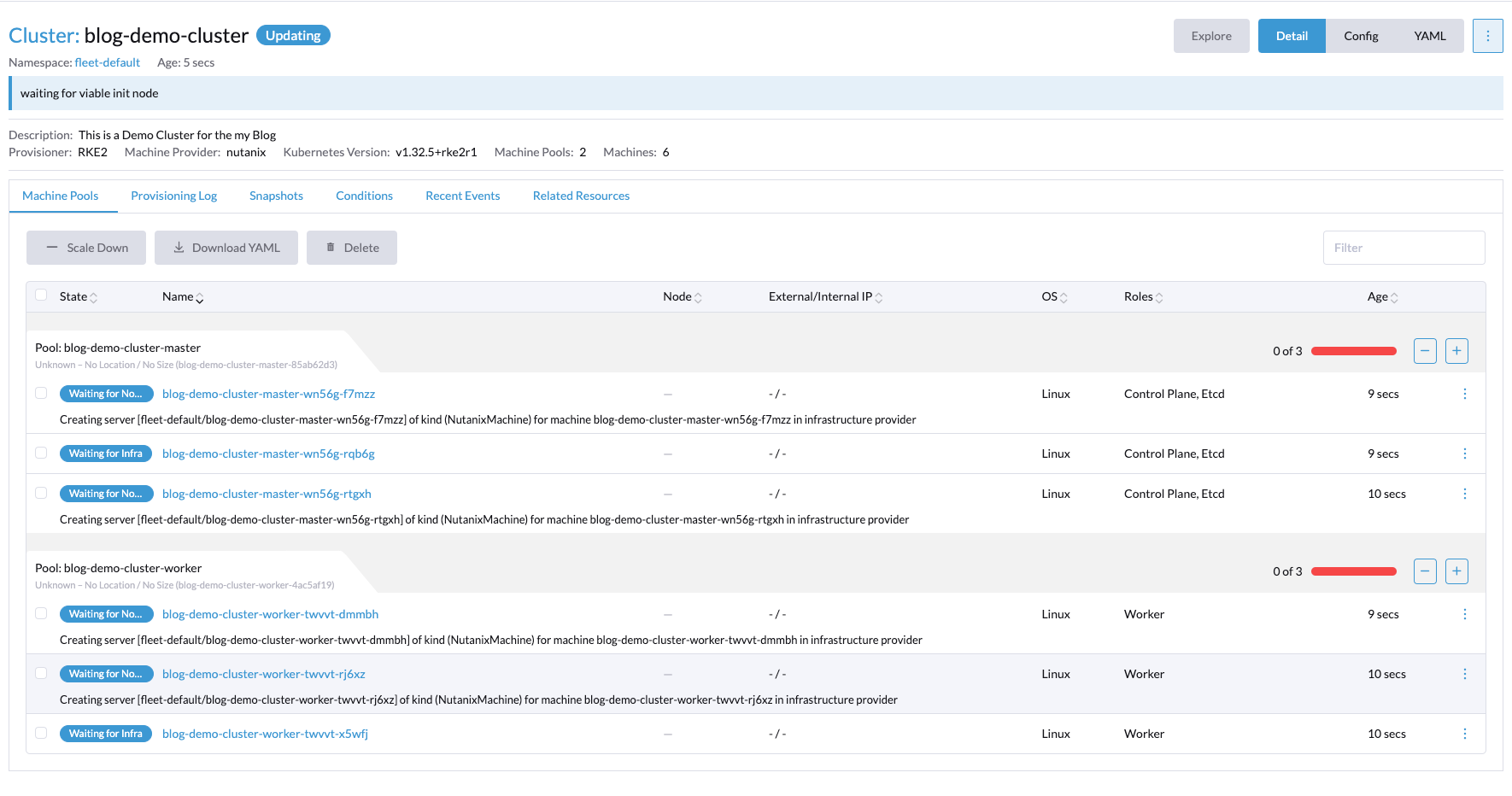Open cluster actions kebab menu beside YAML
Screen dimensions: 1512x796
coord(1487,36)
